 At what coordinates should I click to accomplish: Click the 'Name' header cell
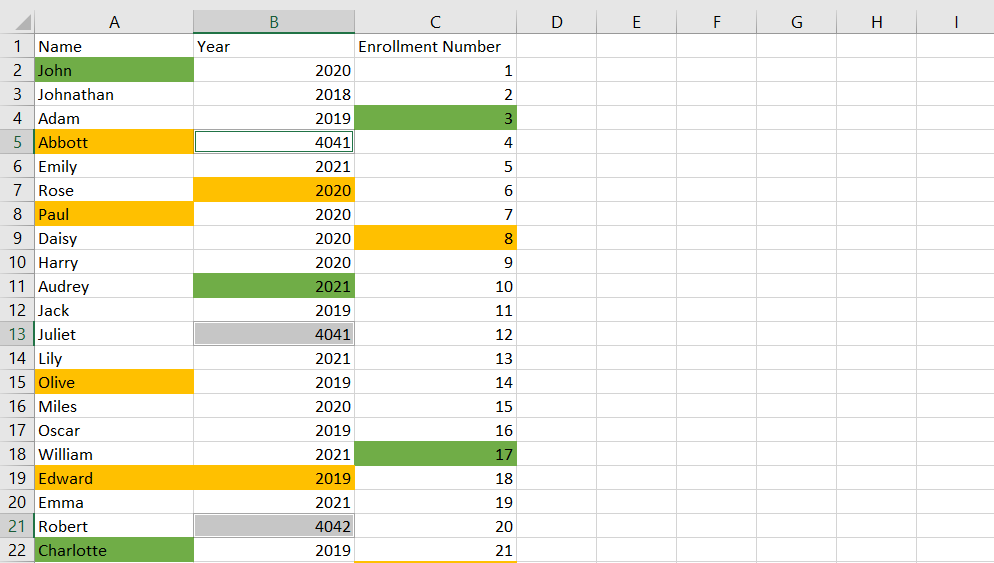pos(114,46)
